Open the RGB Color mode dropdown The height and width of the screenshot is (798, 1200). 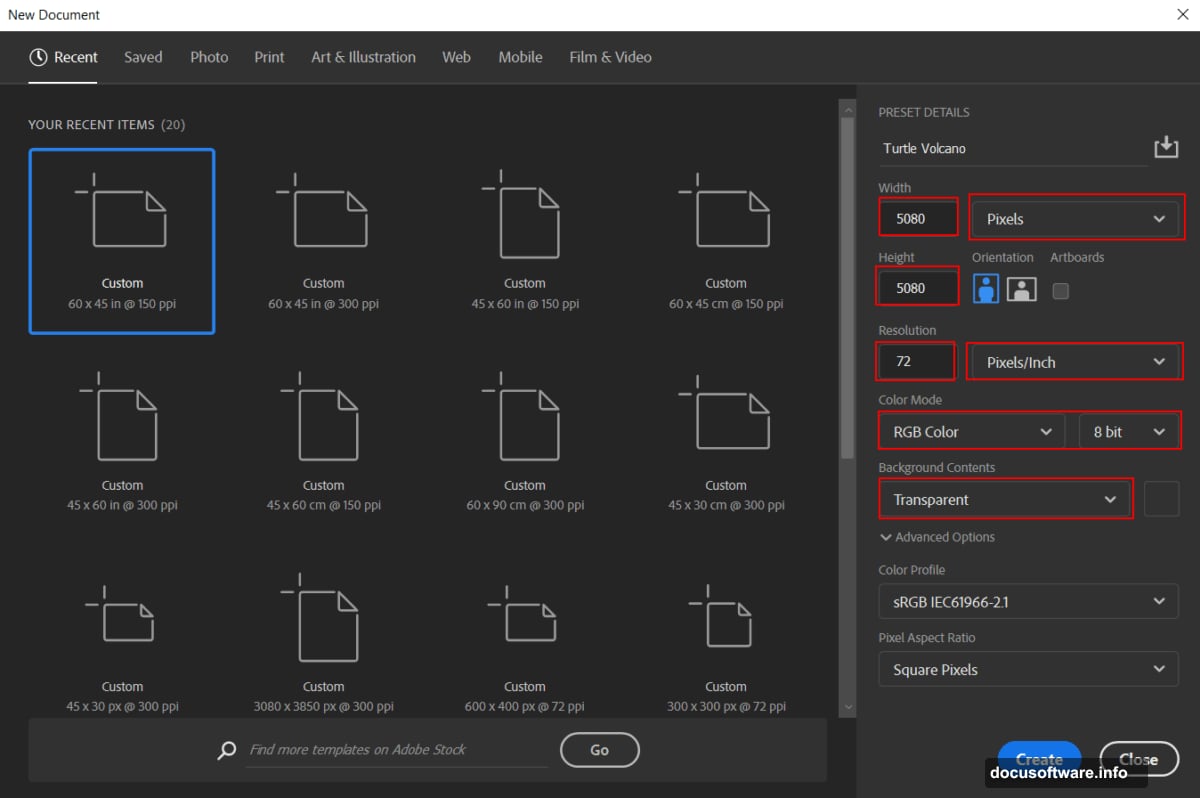coord(969,430)
